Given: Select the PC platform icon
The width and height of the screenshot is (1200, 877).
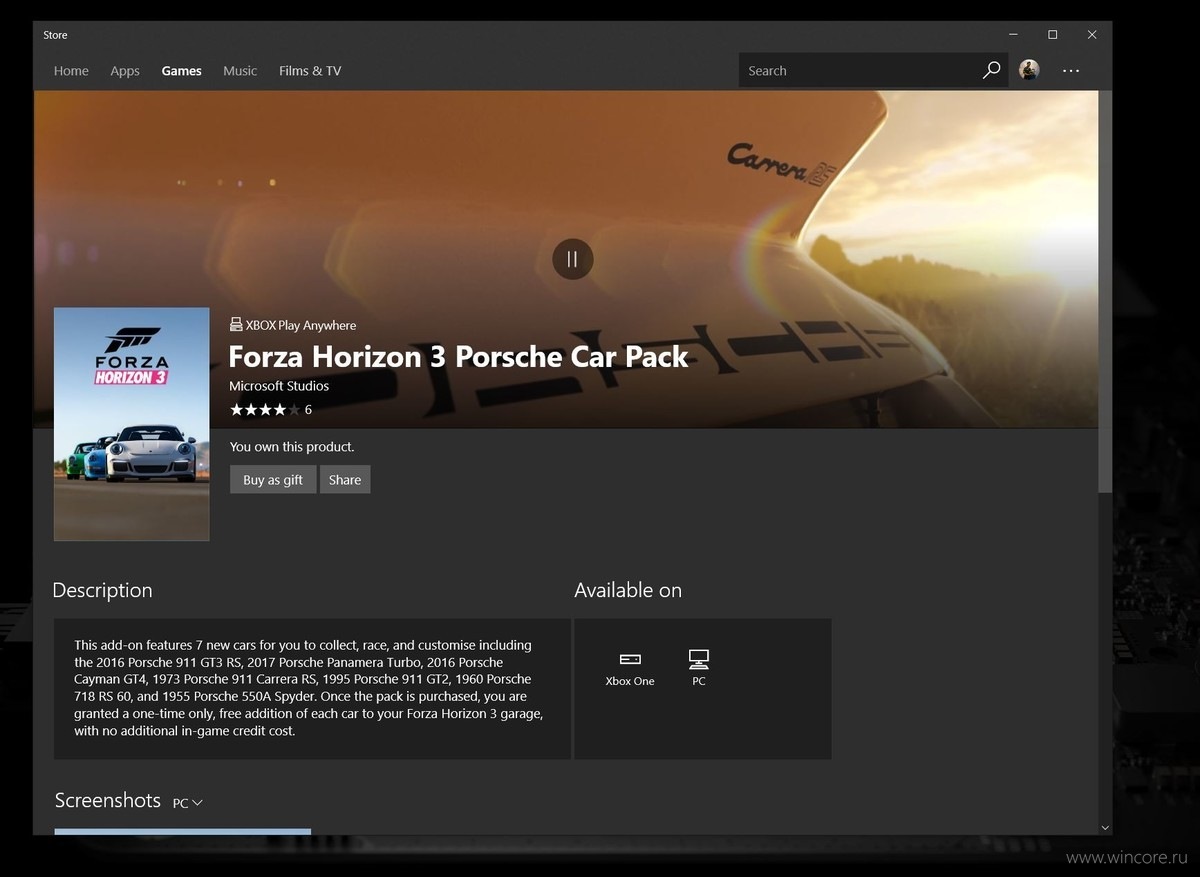Looking at the screenshot, I should point(699,668).
